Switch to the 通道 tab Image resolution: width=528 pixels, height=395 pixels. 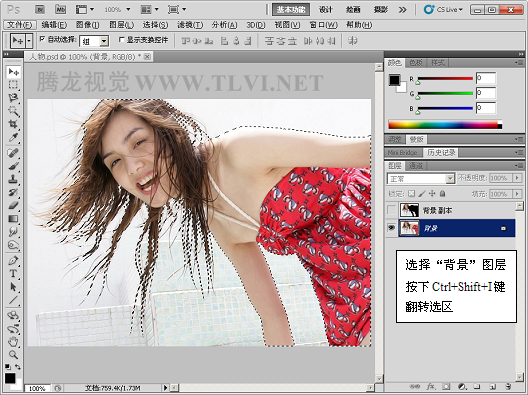click(416, 165)
